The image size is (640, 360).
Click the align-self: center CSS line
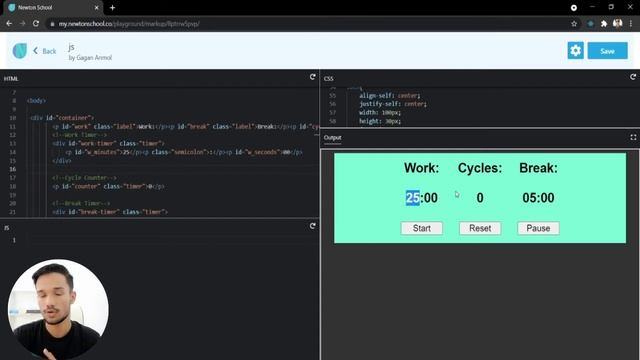click(389, 96)
